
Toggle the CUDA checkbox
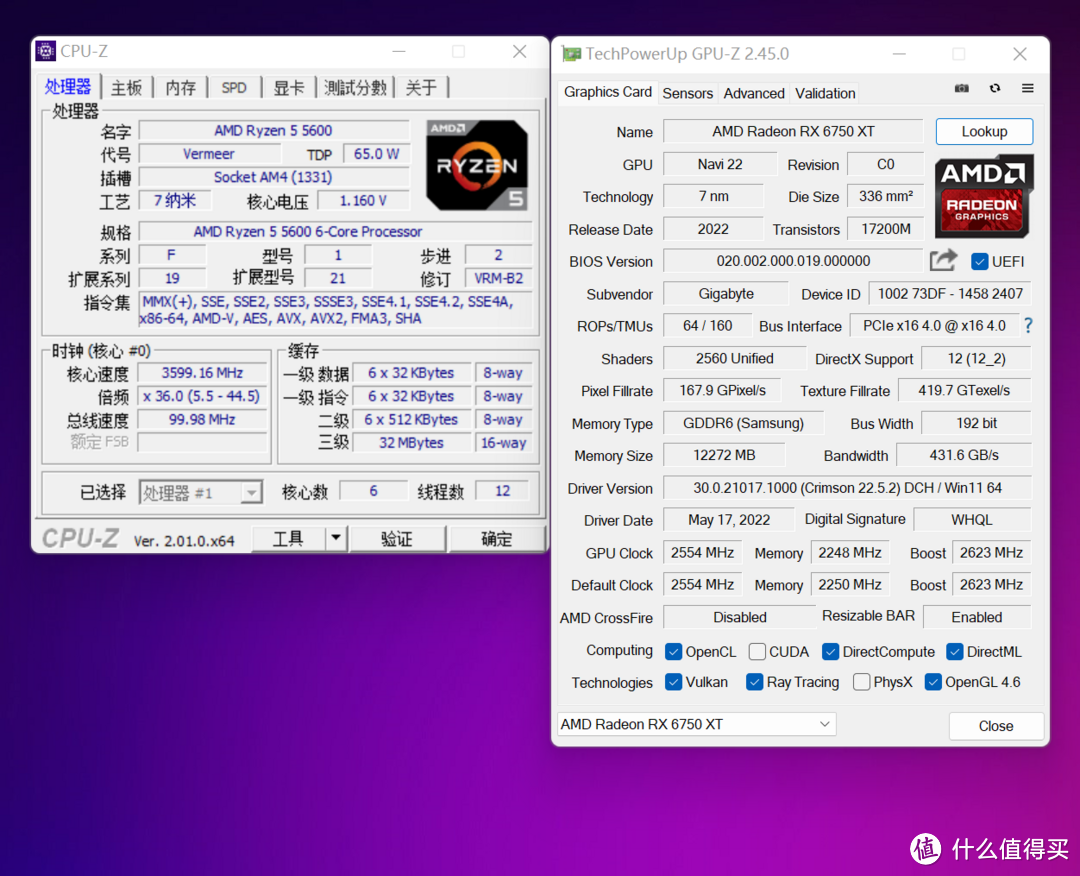pyautogui.click(x=757, y=651)
